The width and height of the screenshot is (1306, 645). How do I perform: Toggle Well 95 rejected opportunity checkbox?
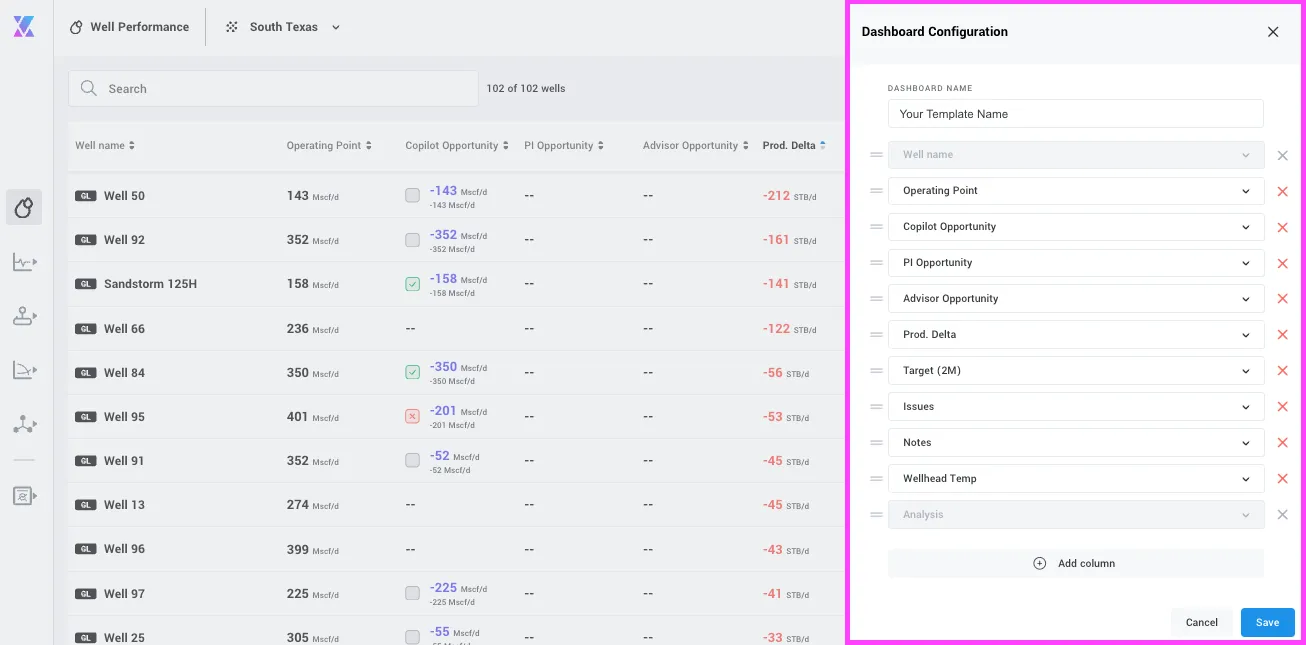point(412,416)
